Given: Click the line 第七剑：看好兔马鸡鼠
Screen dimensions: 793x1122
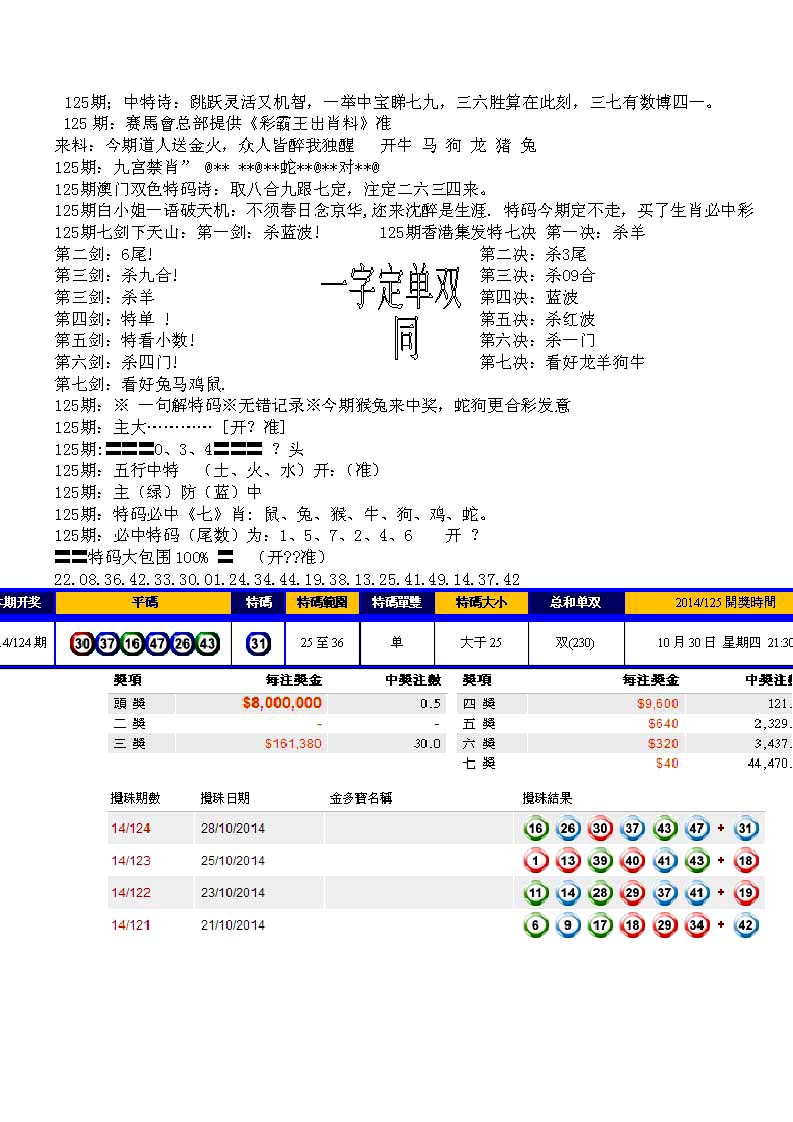Looking at the screenshot, I should click(x=140, y=384).
